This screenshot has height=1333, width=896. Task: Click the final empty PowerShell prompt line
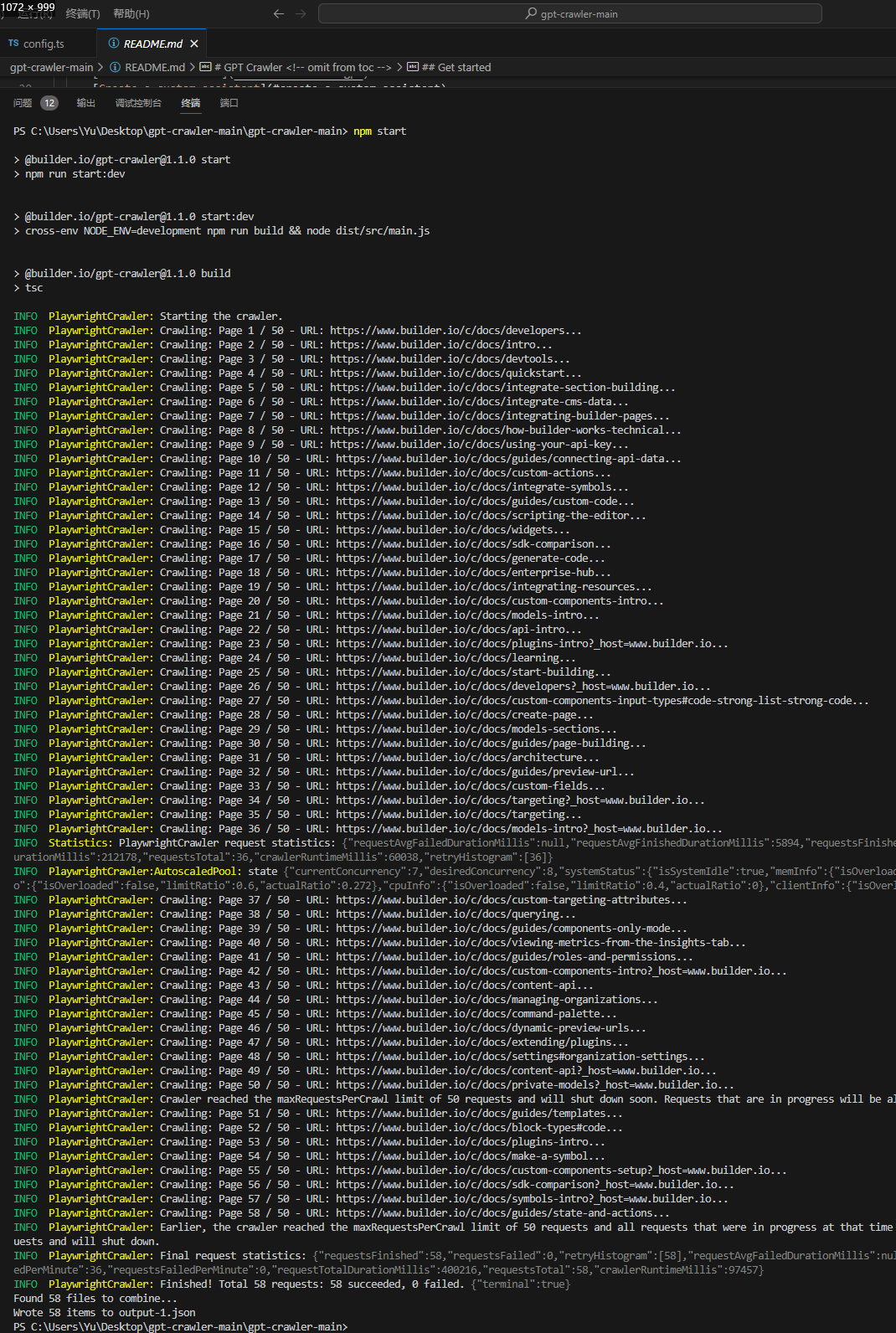pos(180,1327)
